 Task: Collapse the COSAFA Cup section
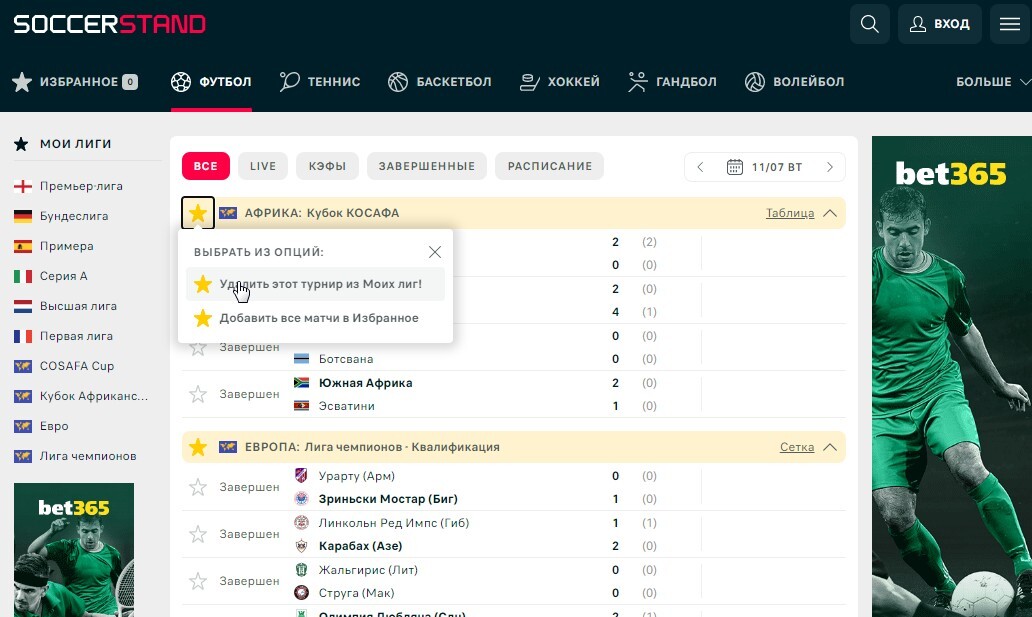point(829,213)
